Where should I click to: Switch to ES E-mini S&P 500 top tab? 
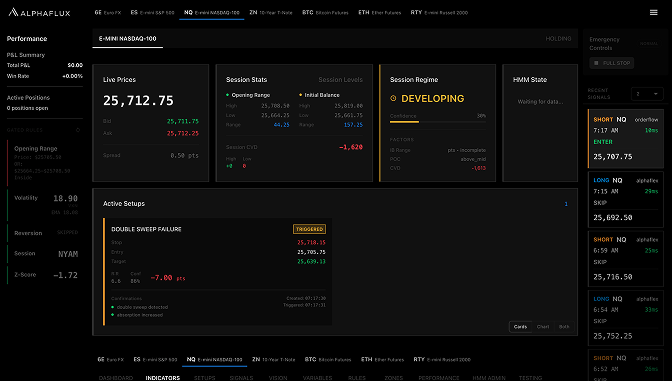[153, 12]
